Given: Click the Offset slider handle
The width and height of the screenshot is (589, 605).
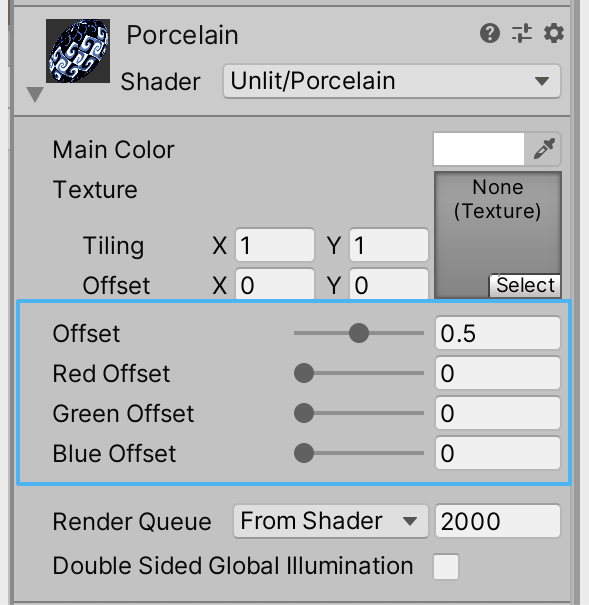Looking at the screenshot, I should click(x=359, y=333).
